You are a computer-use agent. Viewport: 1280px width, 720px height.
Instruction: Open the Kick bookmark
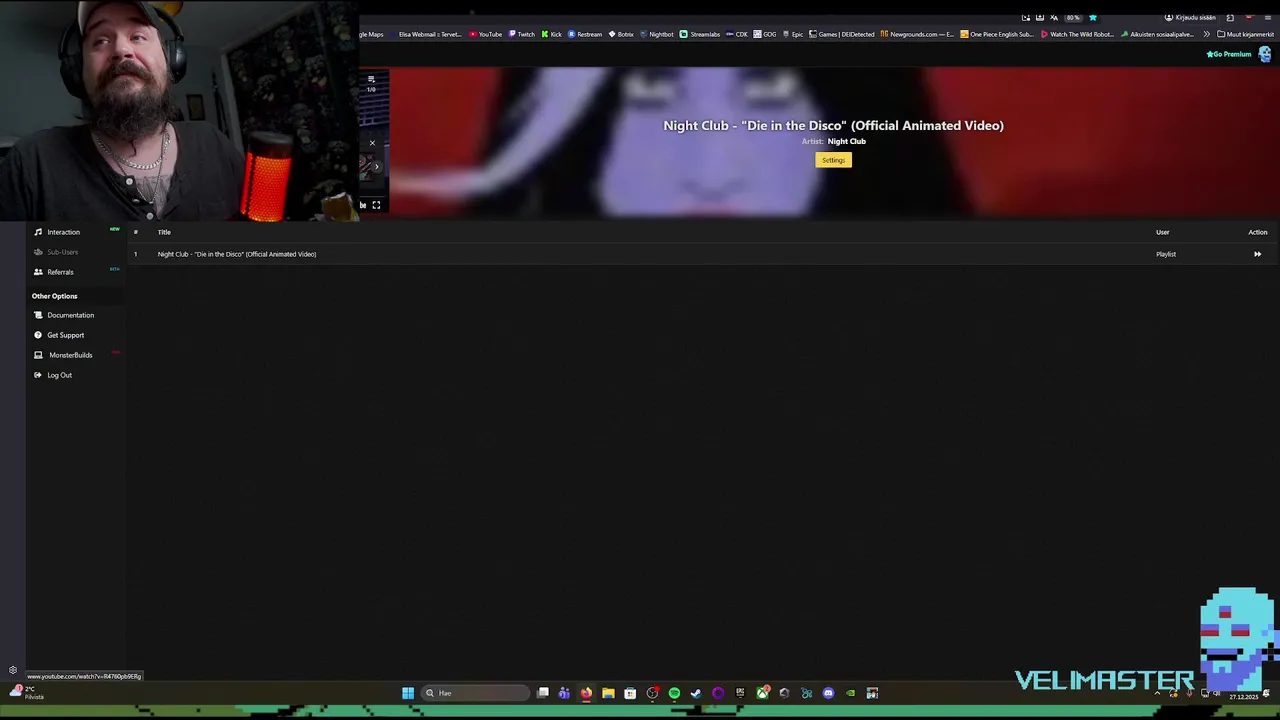coord(551,34)
